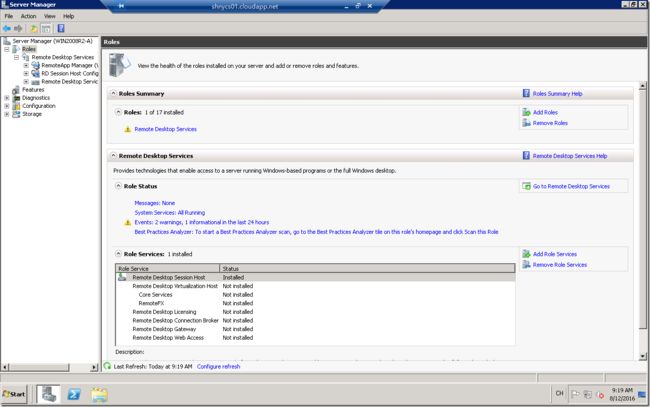Screen dimensions: 650x407
Task: Click the Remove Roles icon
Action: click(x=526, y=123)
